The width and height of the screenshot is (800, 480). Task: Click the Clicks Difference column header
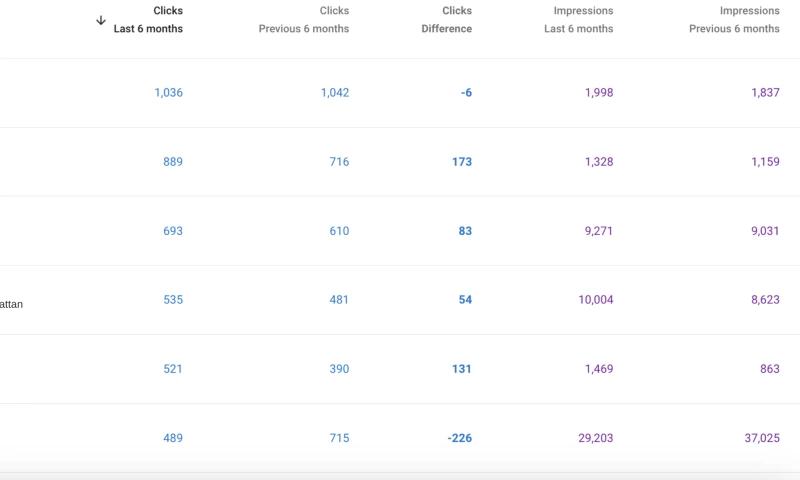[x=446, y=20]
